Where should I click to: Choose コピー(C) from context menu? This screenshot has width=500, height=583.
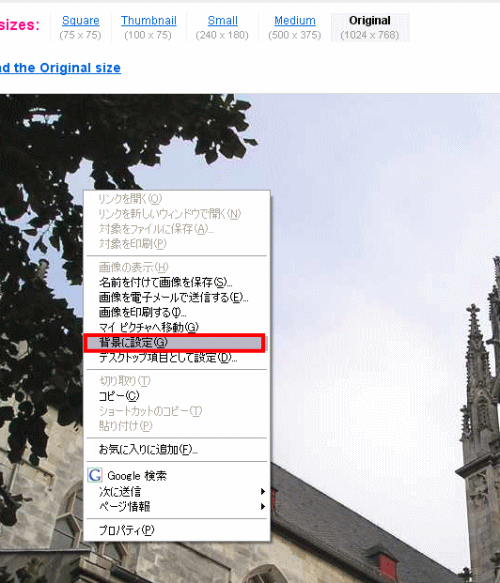click(177, 396)
